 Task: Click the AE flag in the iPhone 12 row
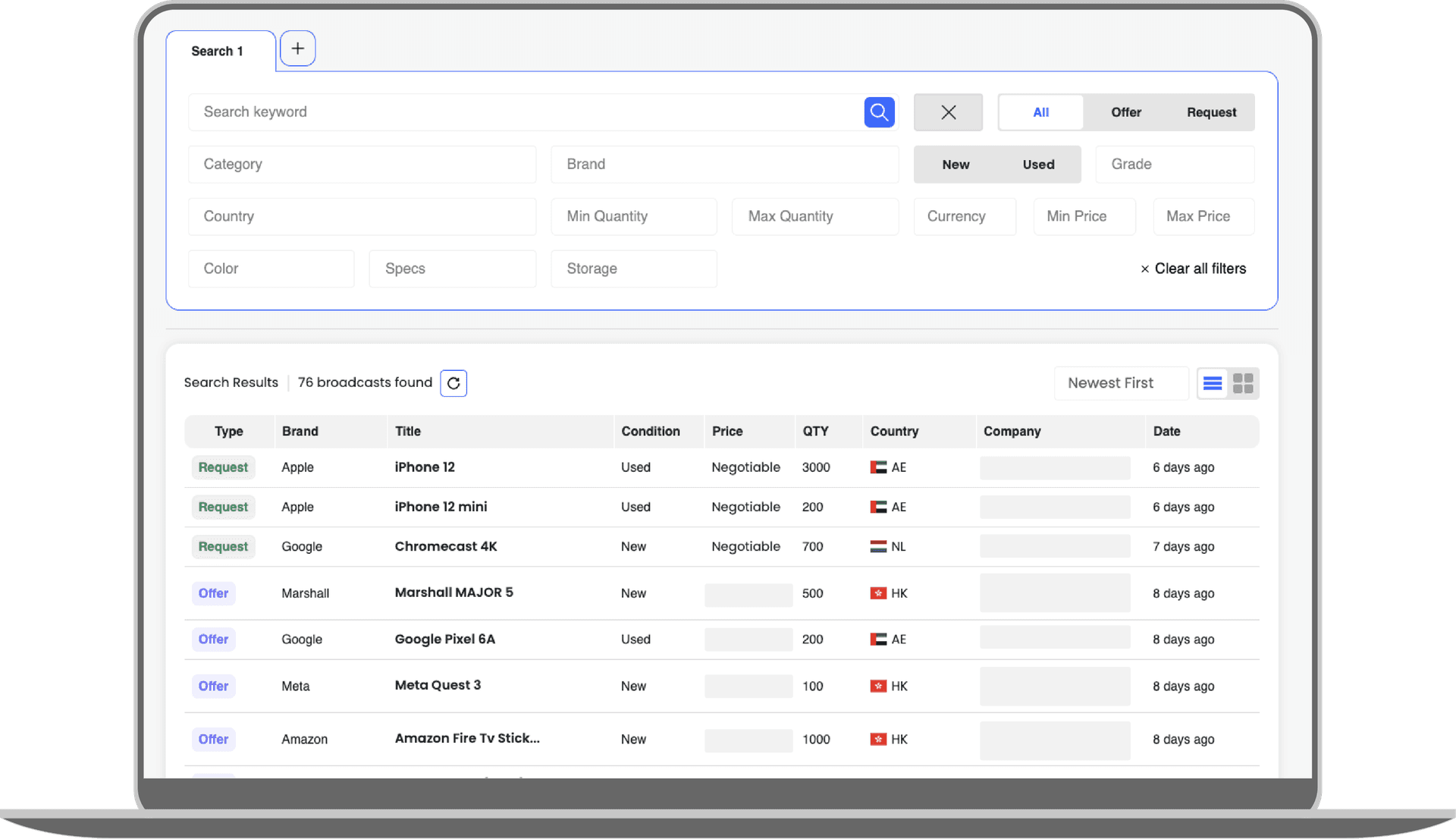pos(878,467)
